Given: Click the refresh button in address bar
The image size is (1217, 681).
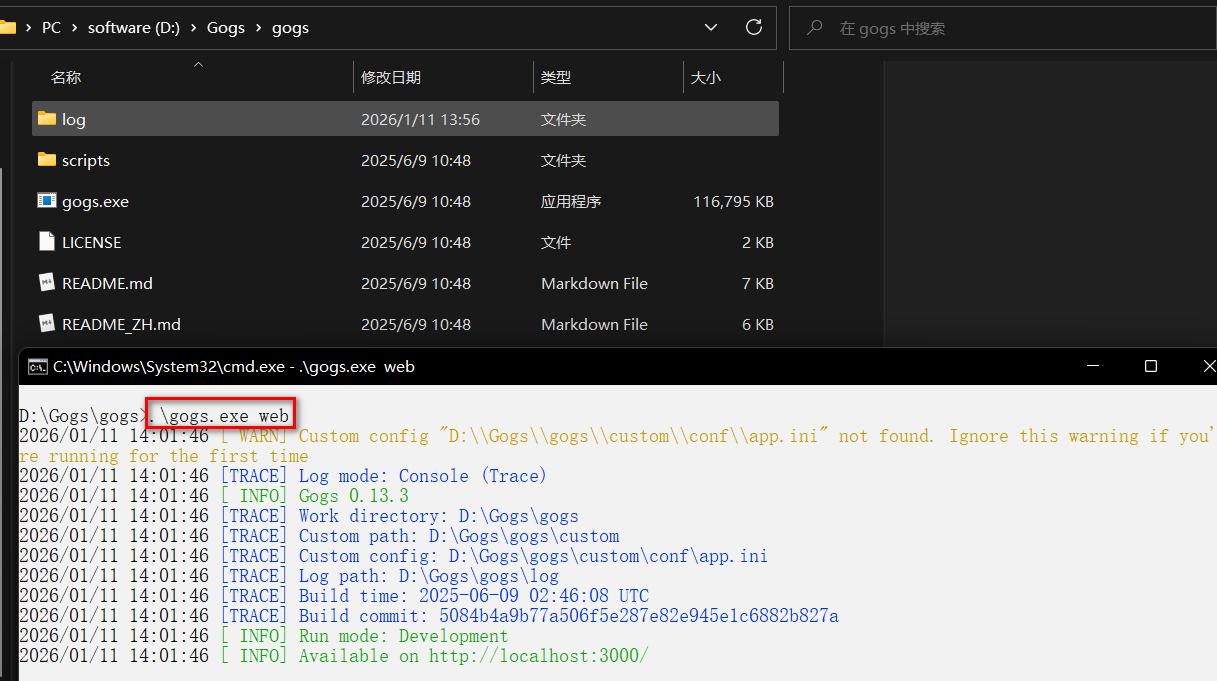Looking at the screenshot, I should [754, 28].
